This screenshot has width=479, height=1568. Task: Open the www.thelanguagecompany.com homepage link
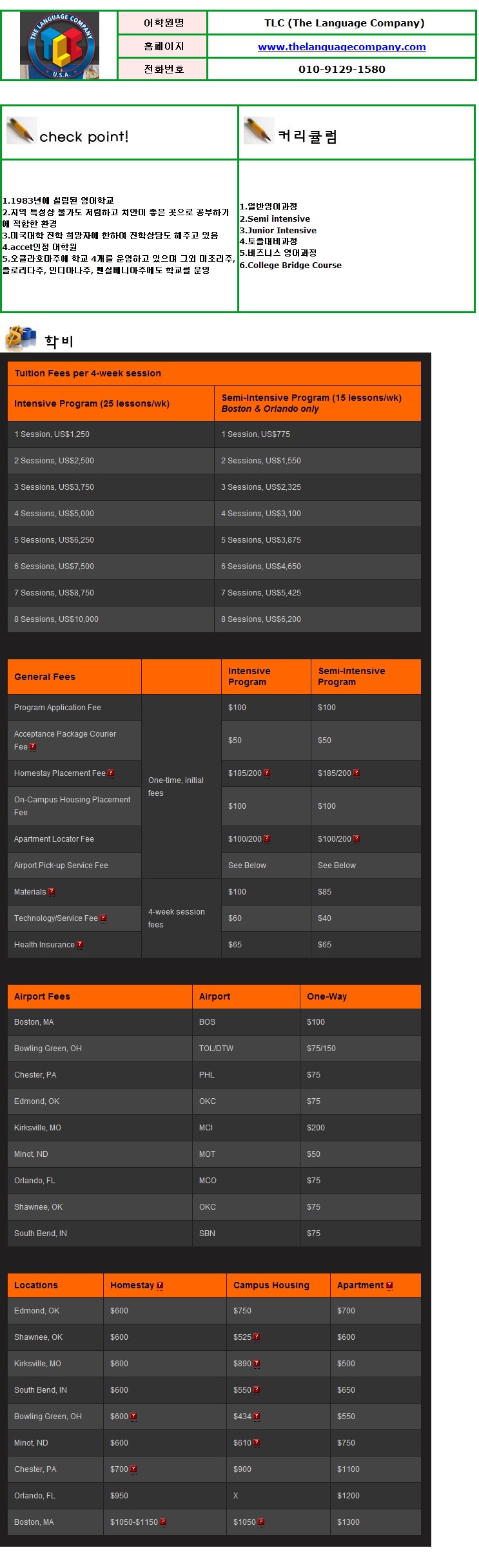tap(342, 46)
